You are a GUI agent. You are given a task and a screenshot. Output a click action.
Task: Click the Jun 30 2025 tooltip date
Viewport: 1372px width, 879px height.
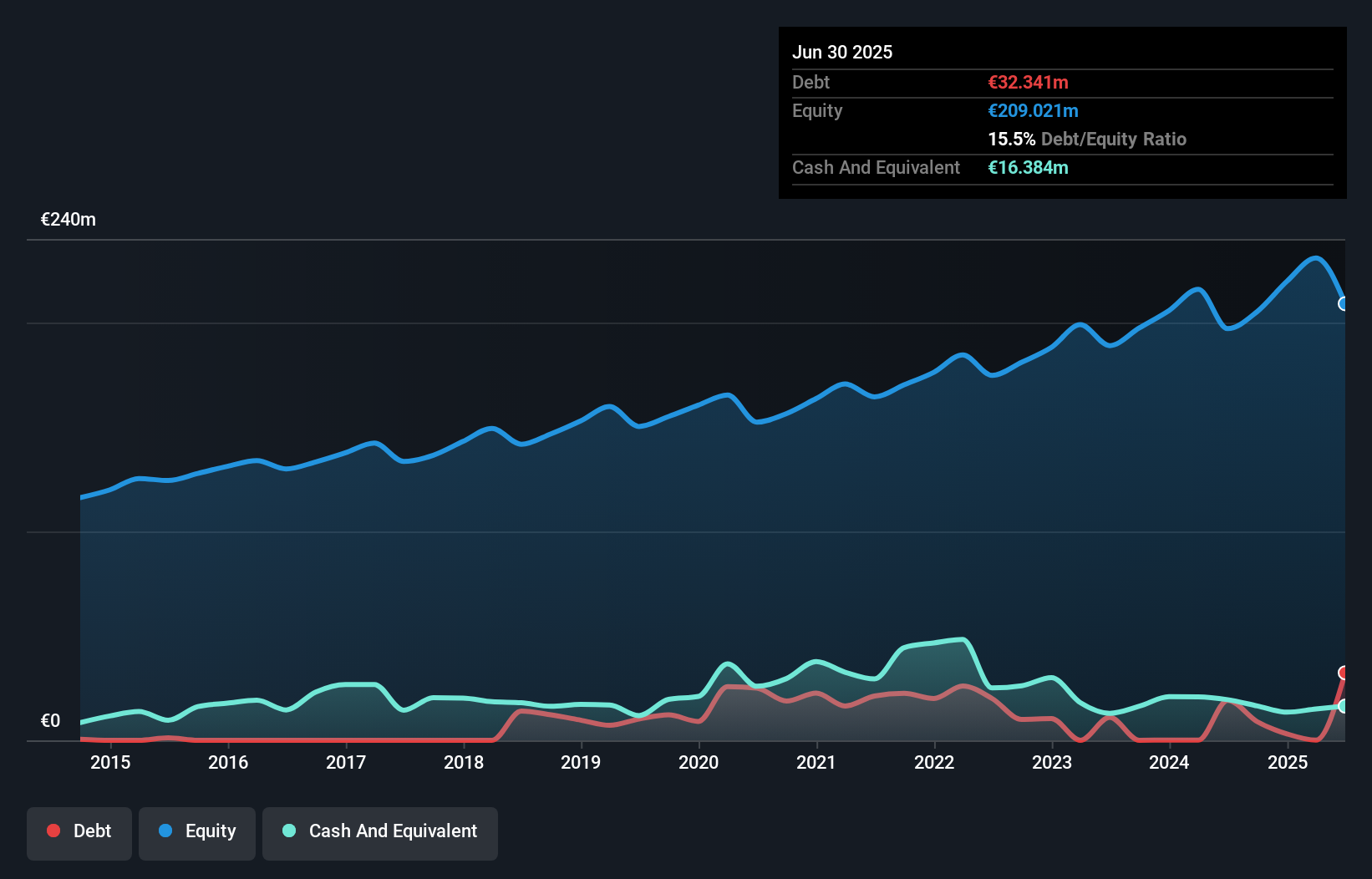[x=842, y=52]
